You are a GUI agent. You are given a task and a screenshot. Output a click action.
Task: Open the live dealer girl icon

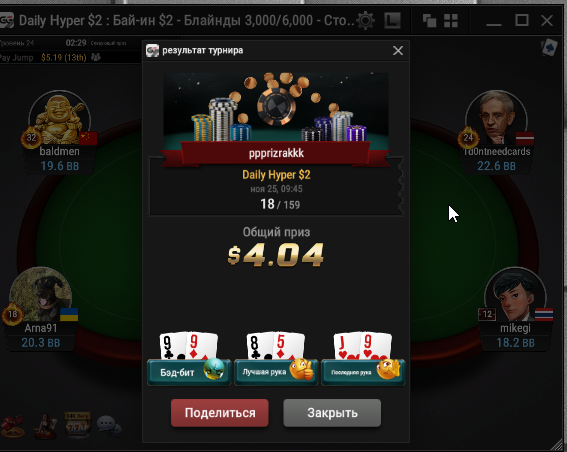[45, 426]
